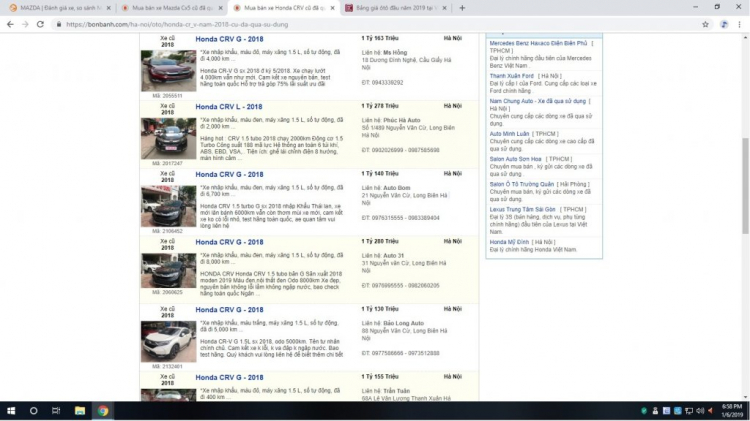Open the Honda CRV L - 2018 listing
Viewport: 750px width, 421px height.
coord(229,107)
